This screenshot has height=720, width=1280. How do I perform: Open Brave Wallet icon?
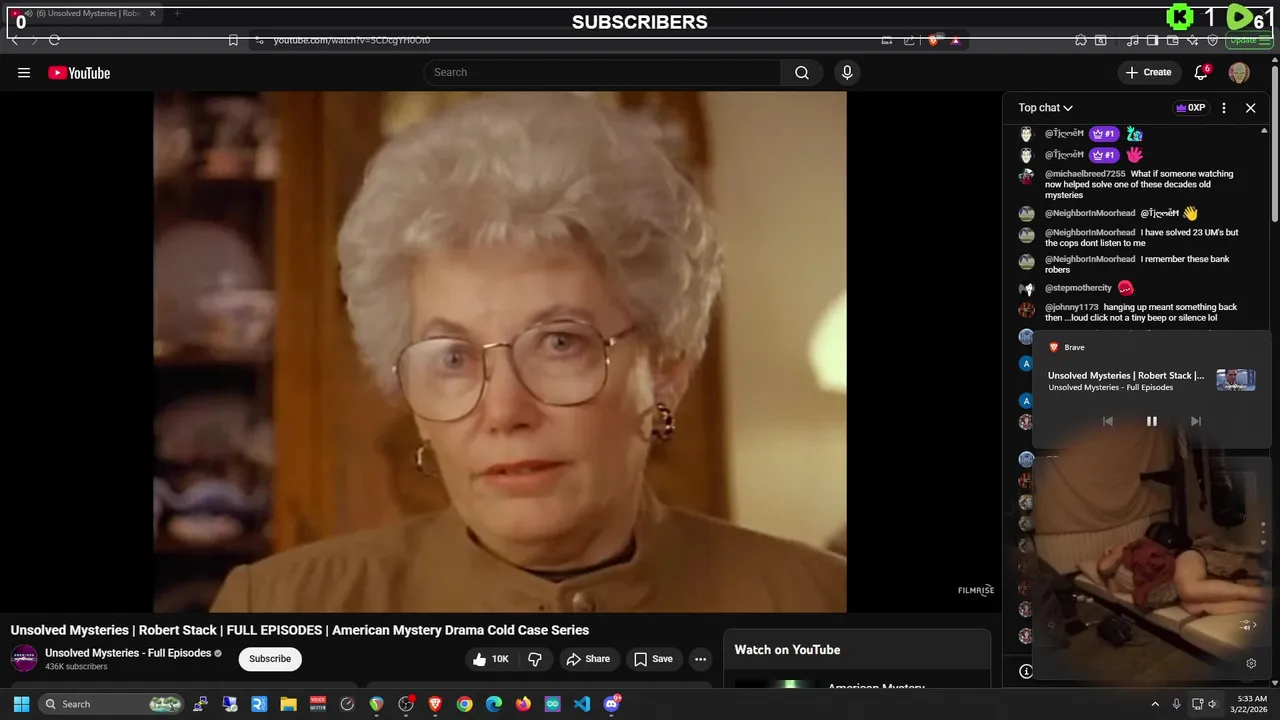(1173, 40)
